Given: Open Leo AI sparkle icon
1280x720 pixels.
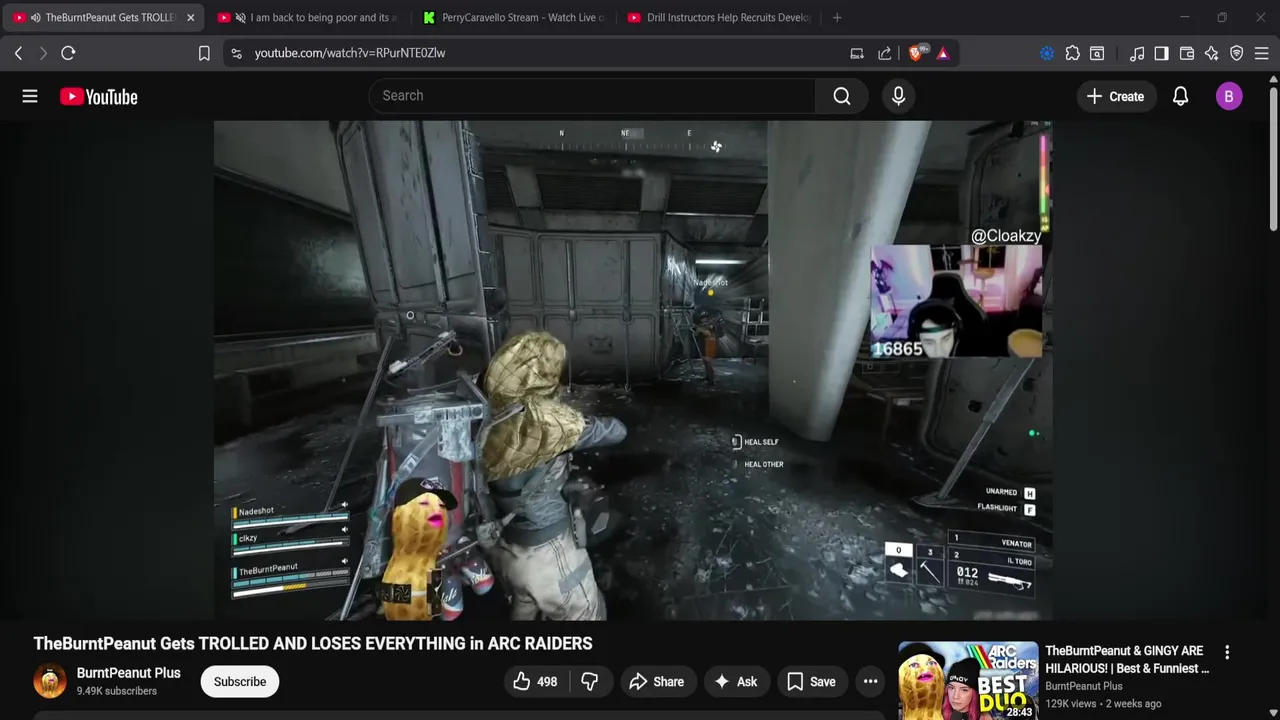Looking at the screenshot, I should (1211, 53).
